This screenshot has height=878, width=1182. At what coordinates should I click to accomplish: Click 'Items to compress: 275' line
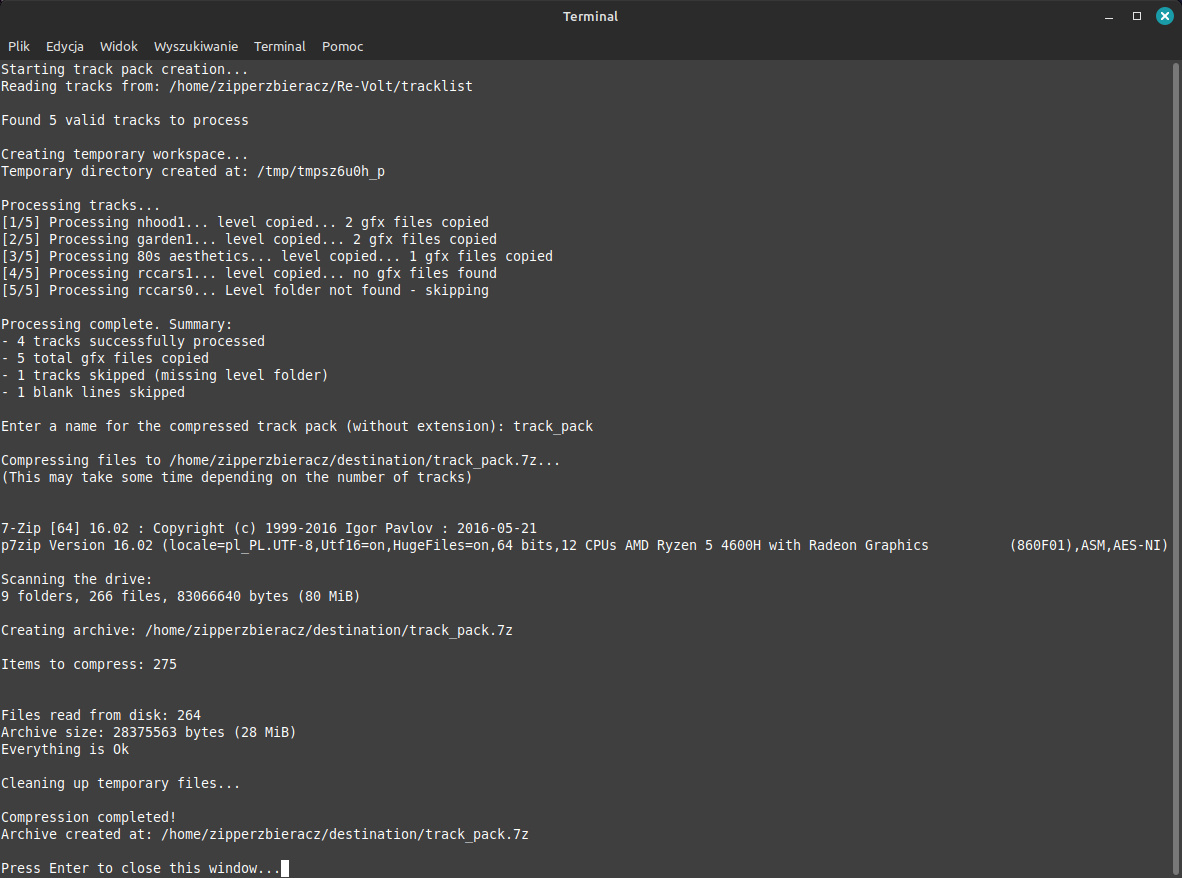click(89, 665)
